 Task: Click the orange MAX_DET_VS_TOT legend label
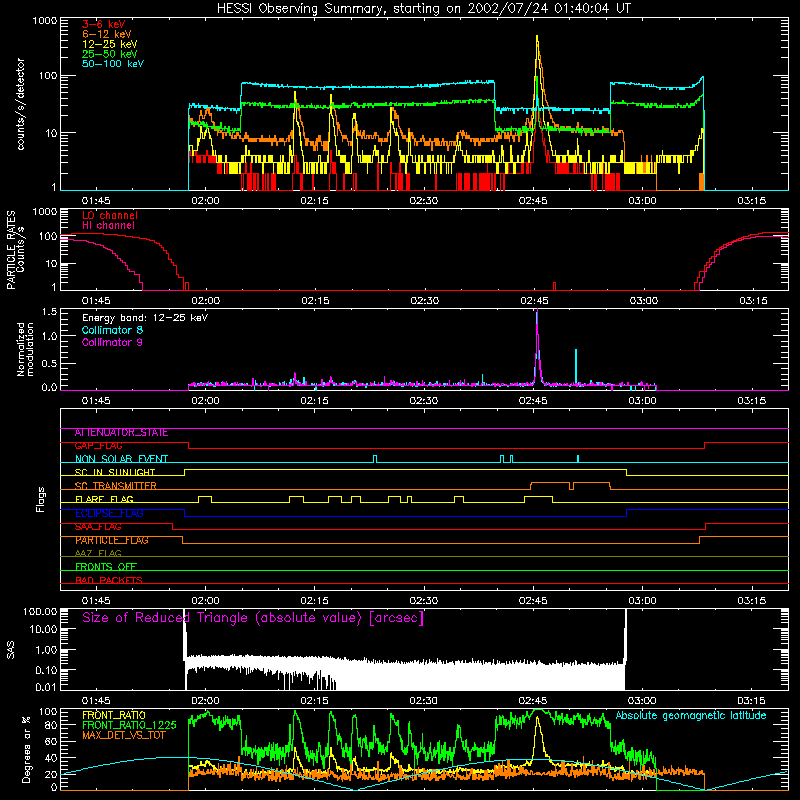pos(123,735)
